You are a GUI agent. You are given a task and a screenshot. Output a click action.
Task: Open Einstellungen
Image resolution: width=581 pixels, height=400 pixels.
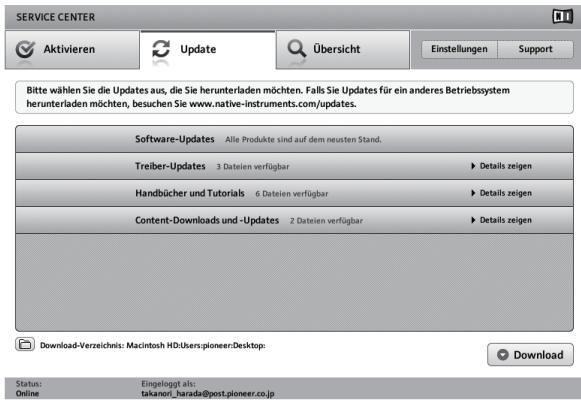tap(459, 49)
